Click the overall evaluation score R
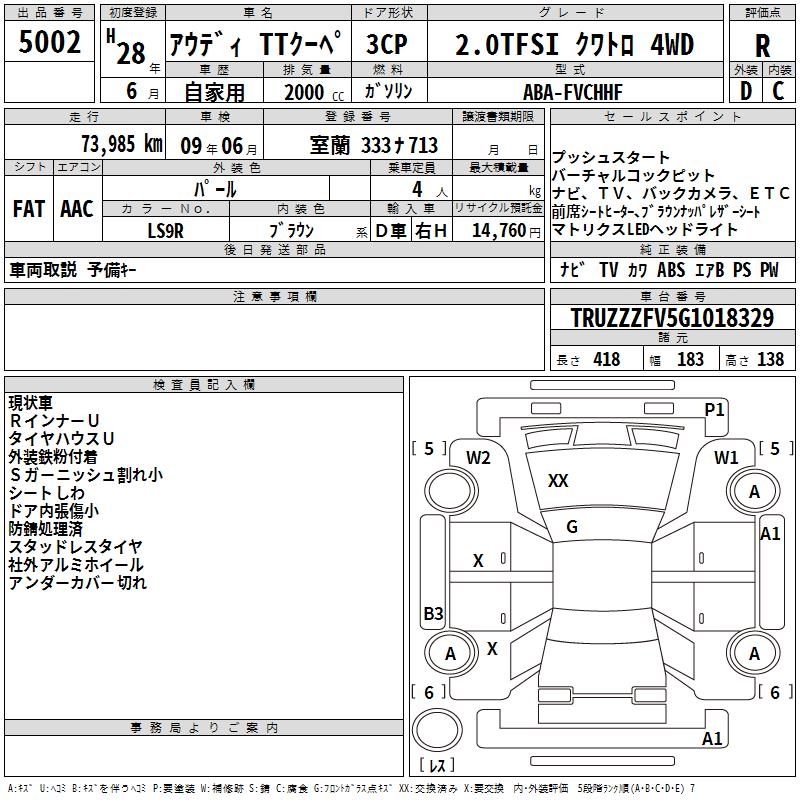The width and height of the screenshot is (800, 800). pyautogui.click(x=762, y=45)
